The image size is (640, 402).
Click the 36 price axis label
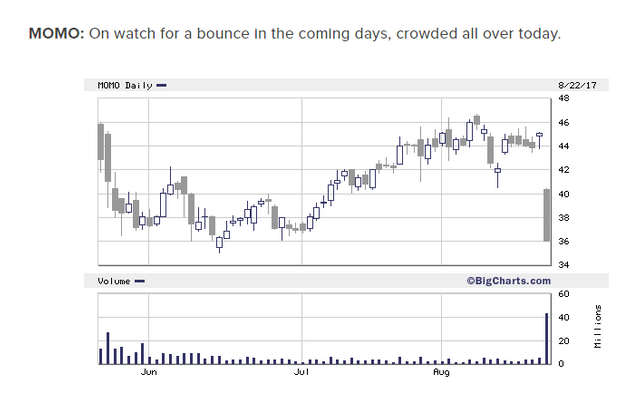click(564, 241)
